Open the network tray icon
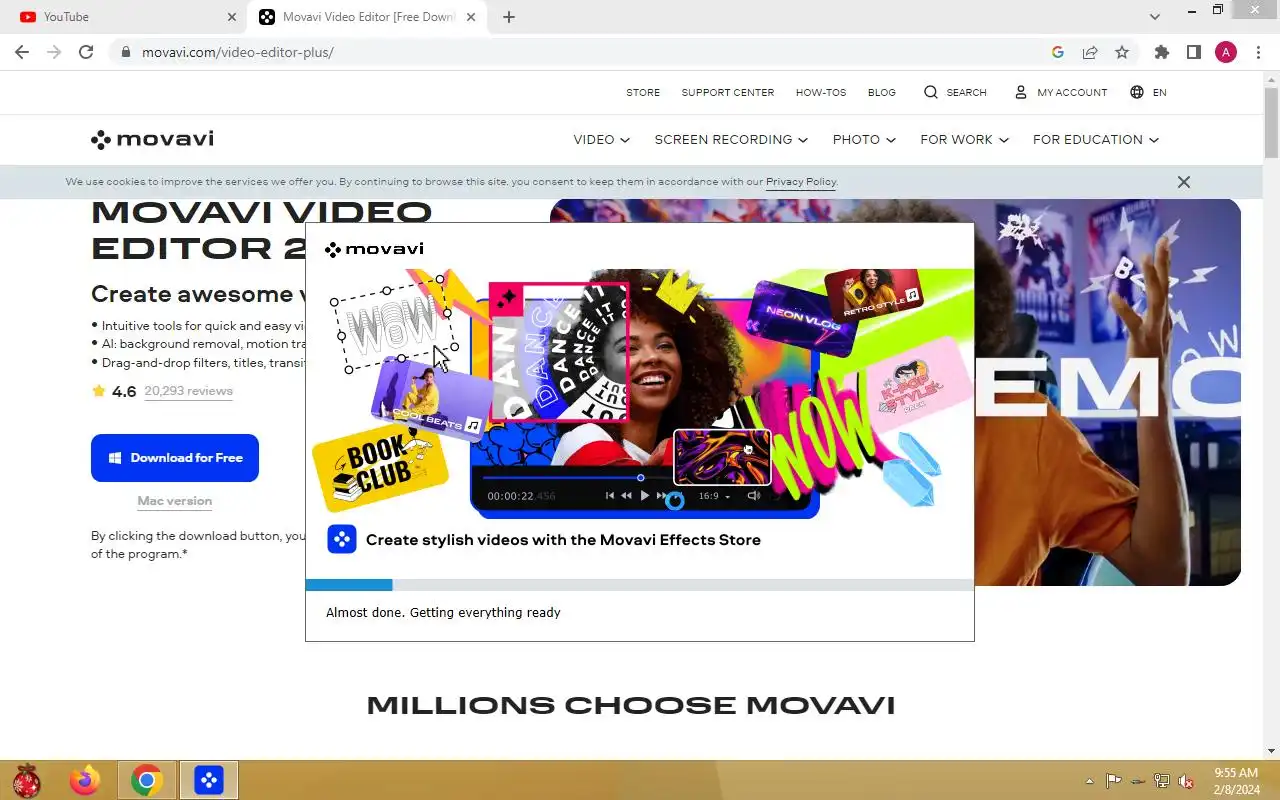This screenshot has height=800, width=1280. (1162, 781)
